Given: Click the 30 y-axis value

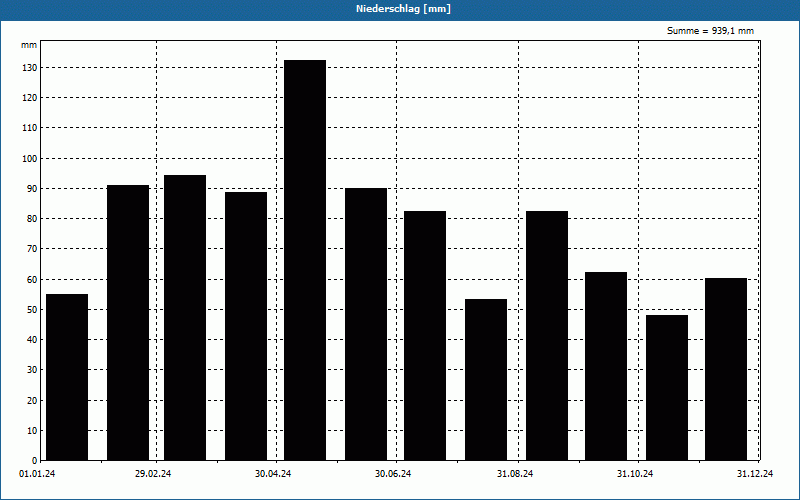Looking at the screenshot, I should 32,370.
